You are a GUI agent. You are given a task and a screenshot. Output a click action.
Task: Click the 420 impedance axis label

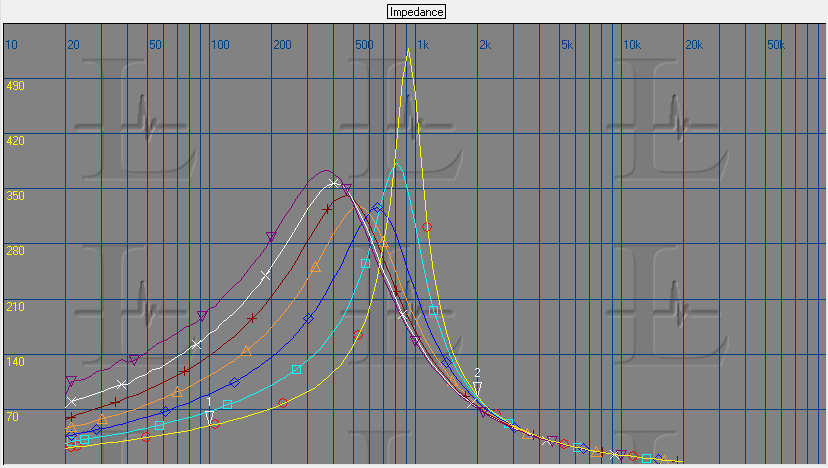tap(15, 141)
